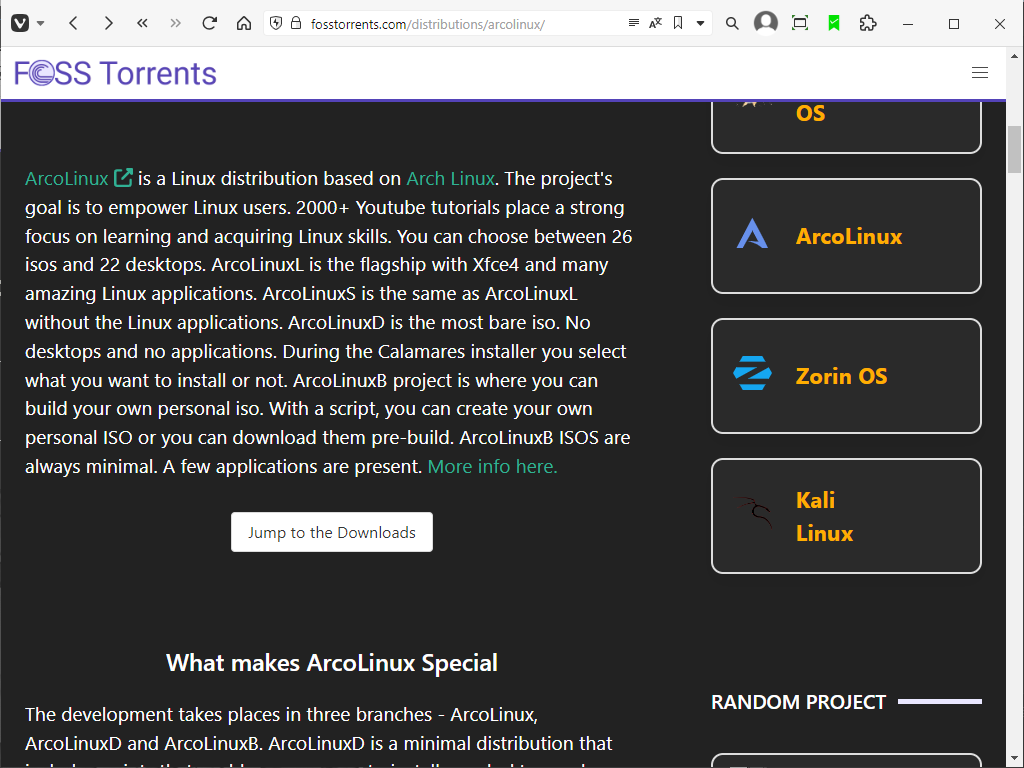Open the address bar history dropdown arrow
1024x768 pixels.
tap(700, 24)
